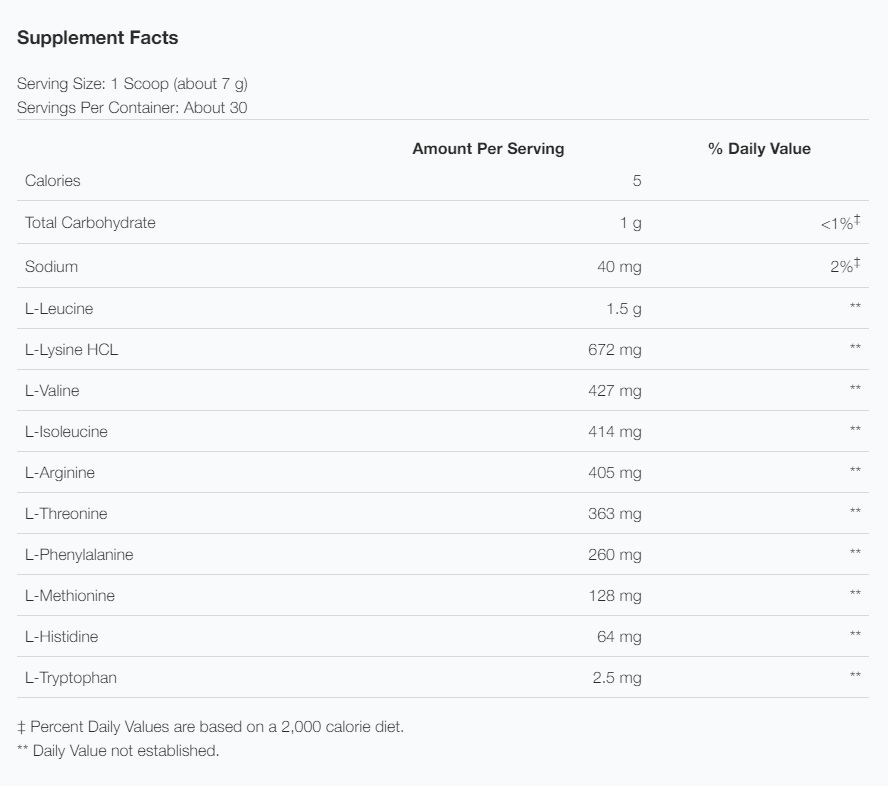Image resolution: width=888 pixels, height=787 pixels.
Task: Click the L-Methionine 128 mg amount
Action: (614, 596)
